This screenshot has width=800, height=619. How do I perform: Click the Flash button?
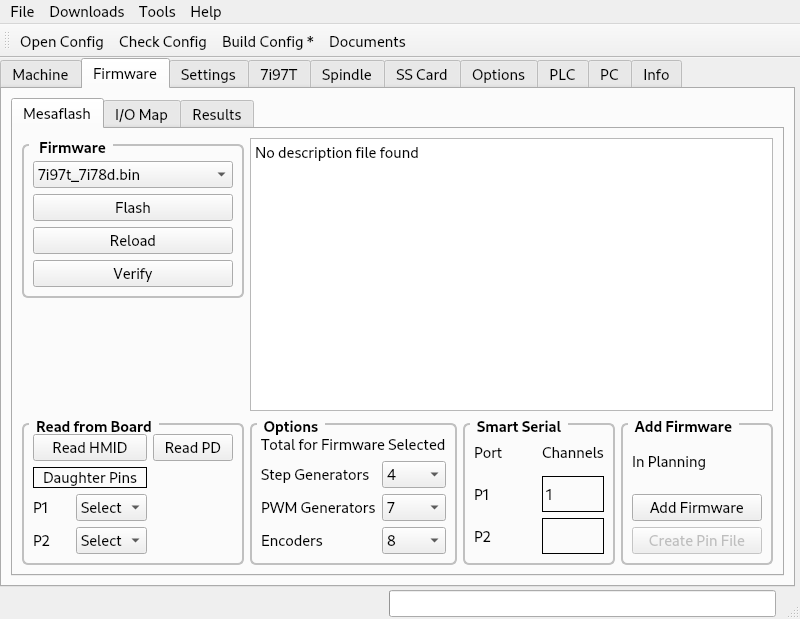point(133,208)
